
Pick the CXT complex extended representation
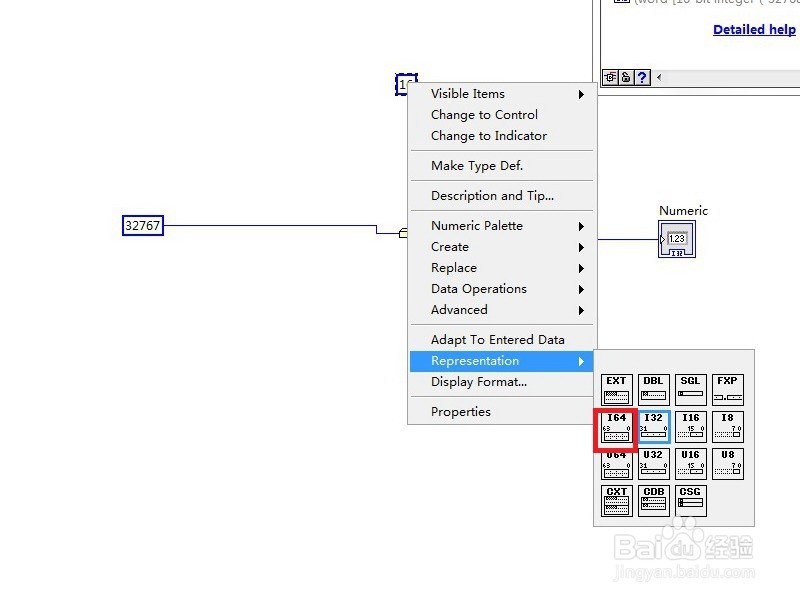616,501
